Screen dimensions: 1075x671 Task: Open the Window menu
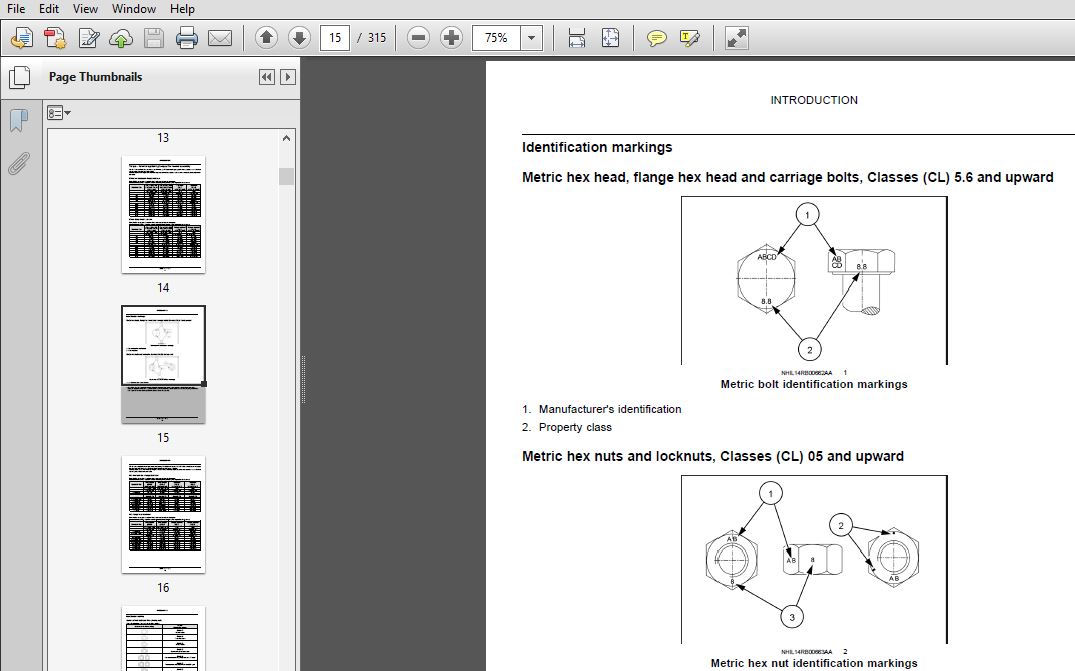pos(134,9)
